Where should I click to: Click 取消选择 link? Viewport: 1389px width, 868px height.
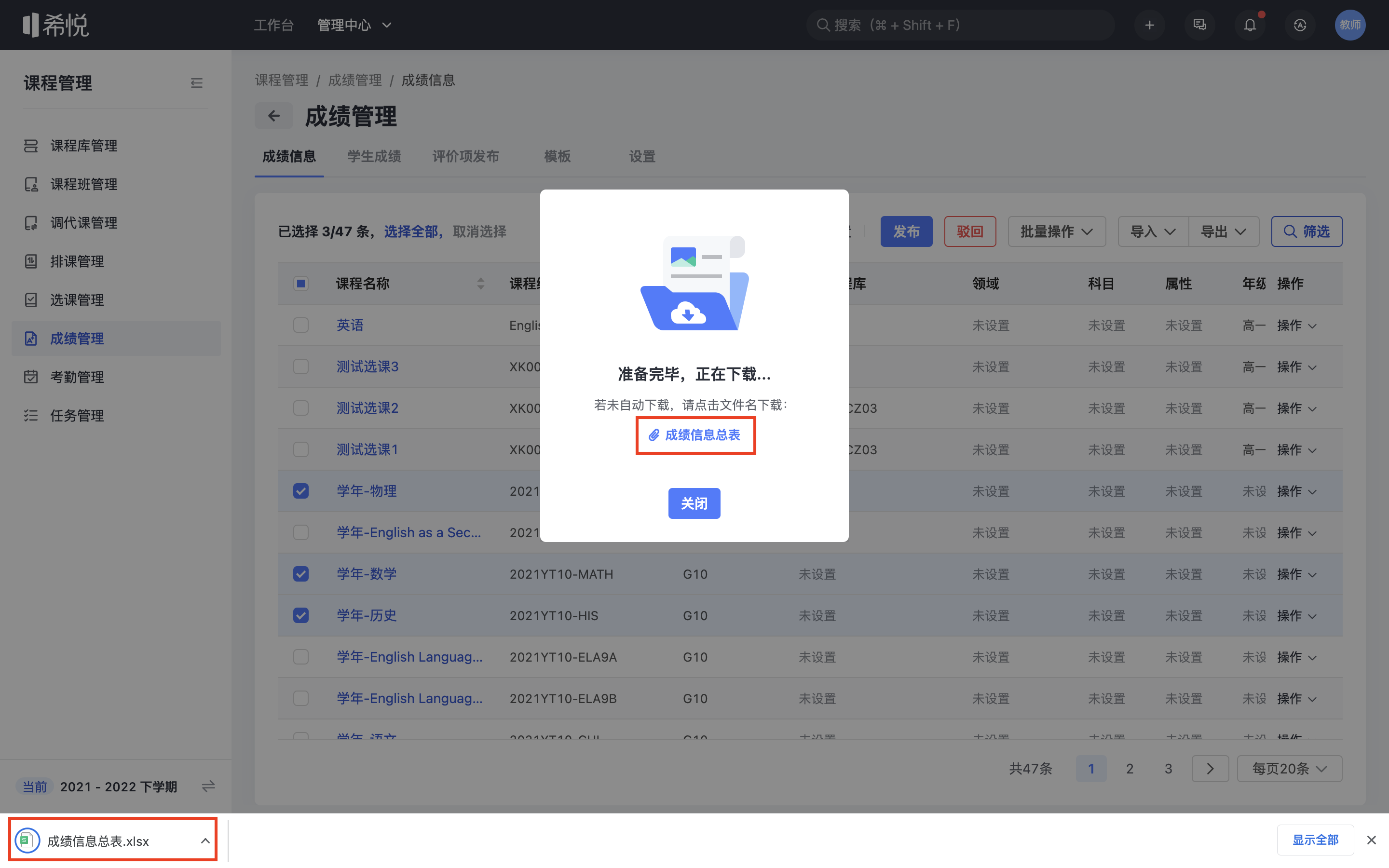click(479, 231)
